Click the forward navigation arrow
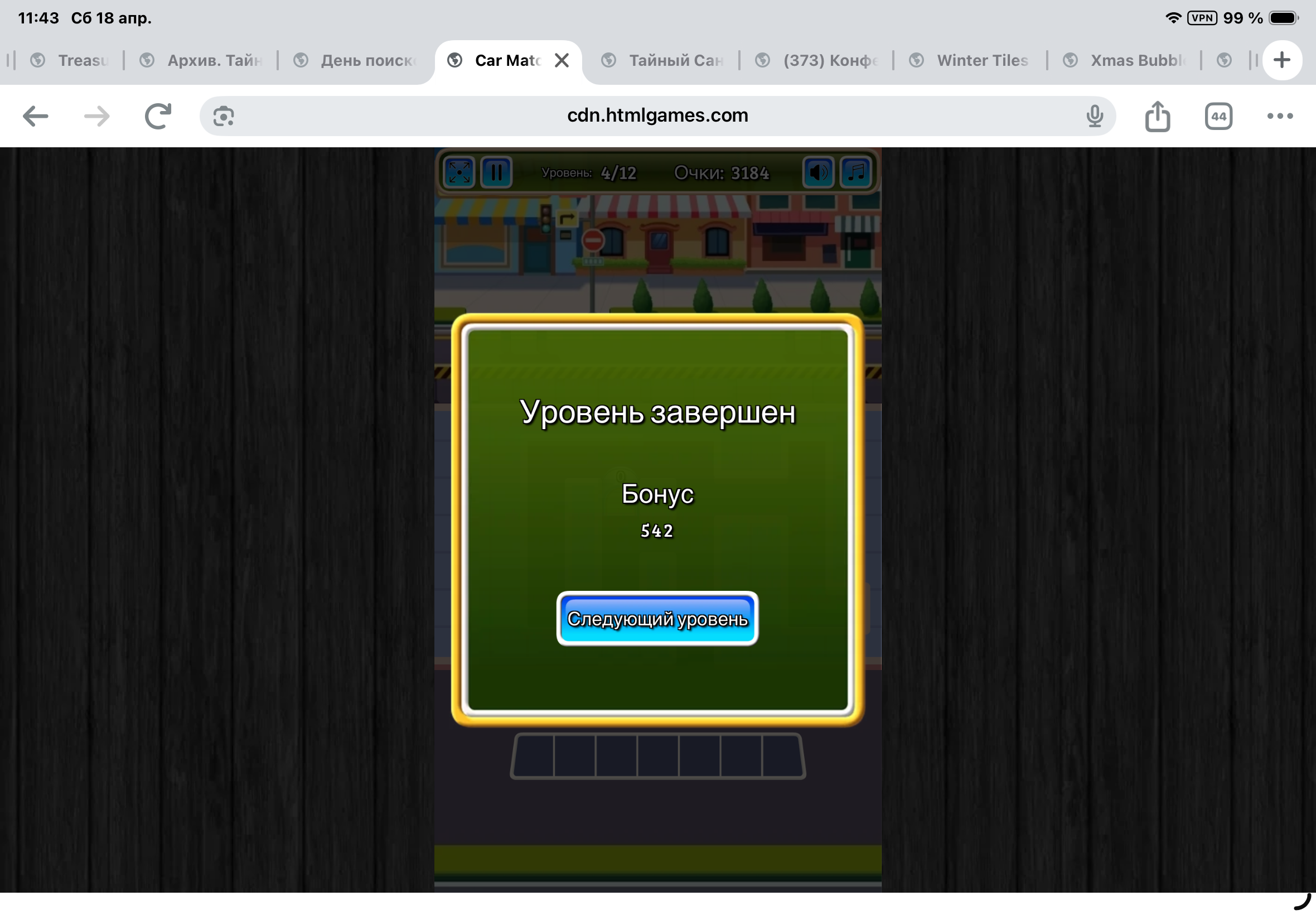 pyautogui.click(x=97, y=117)
